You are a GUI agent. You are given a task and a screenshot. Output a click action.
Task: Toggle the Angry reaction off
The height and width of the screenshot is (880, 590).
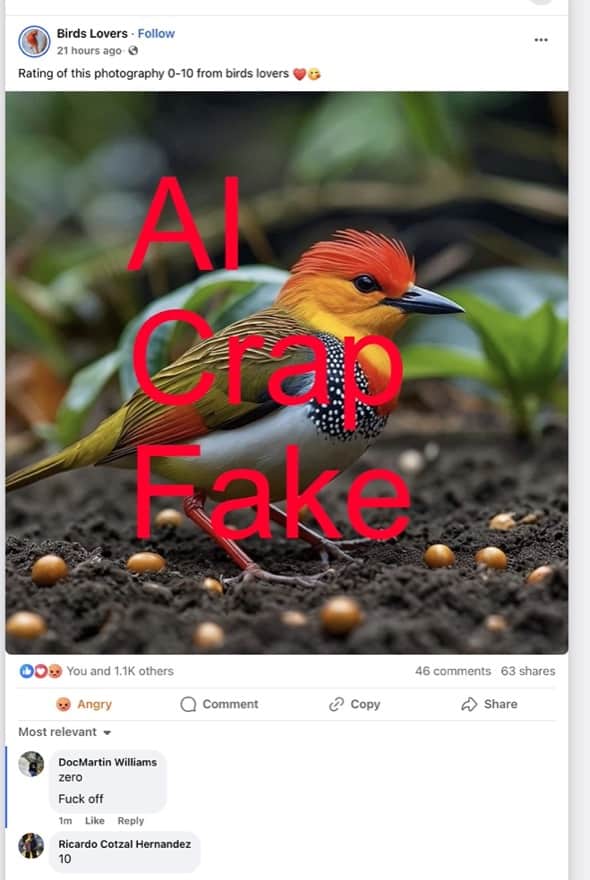tap(84, 704)
